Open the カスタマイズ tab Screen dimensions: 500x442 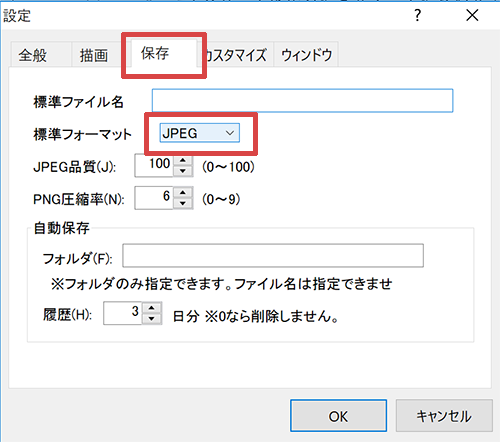click(237, 55)
